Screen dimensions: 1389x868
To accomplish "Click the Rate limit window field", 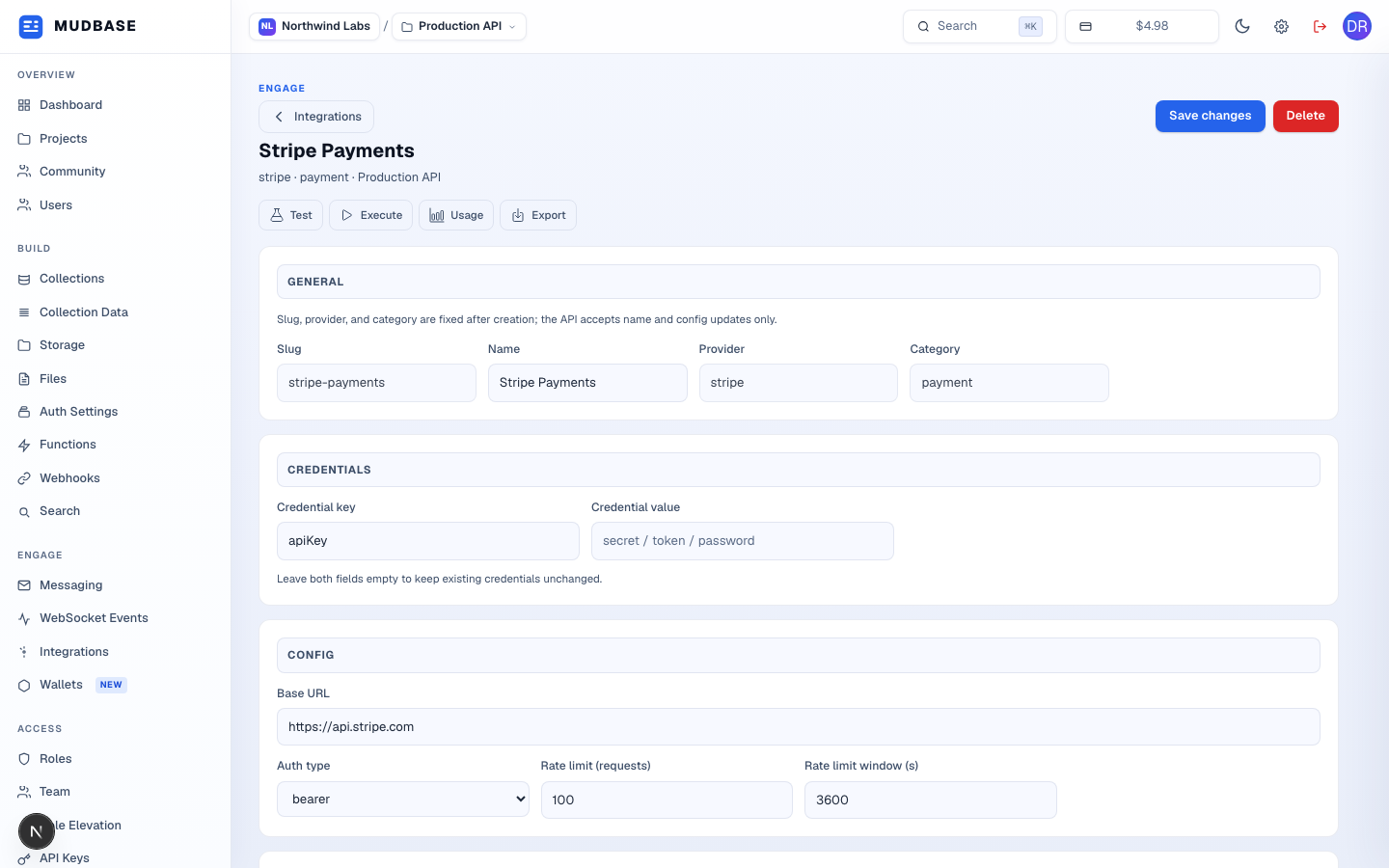I will click(931, 800).
